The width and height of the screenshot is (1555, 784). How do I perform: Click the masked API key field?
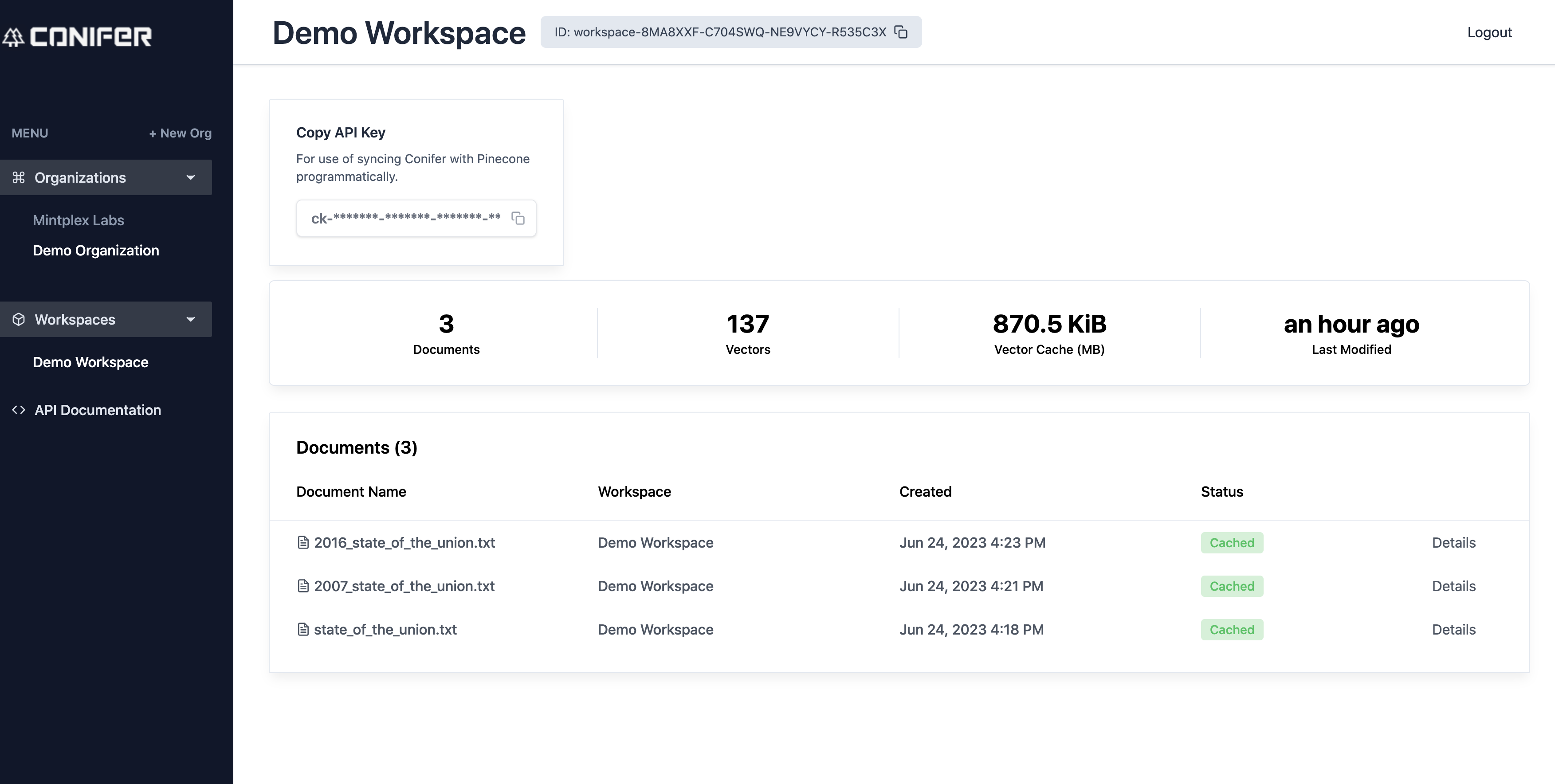(x=406, y=218)
